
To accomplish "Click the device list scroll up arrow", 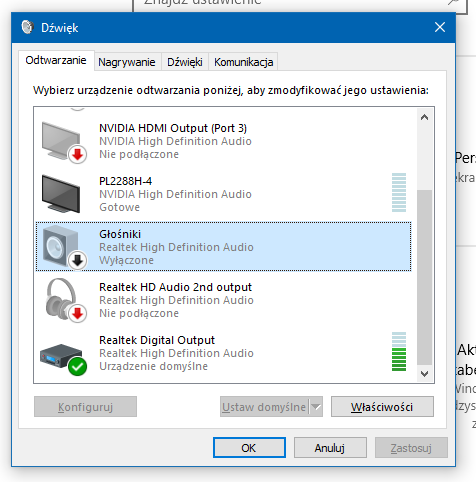I will [424, 117].
